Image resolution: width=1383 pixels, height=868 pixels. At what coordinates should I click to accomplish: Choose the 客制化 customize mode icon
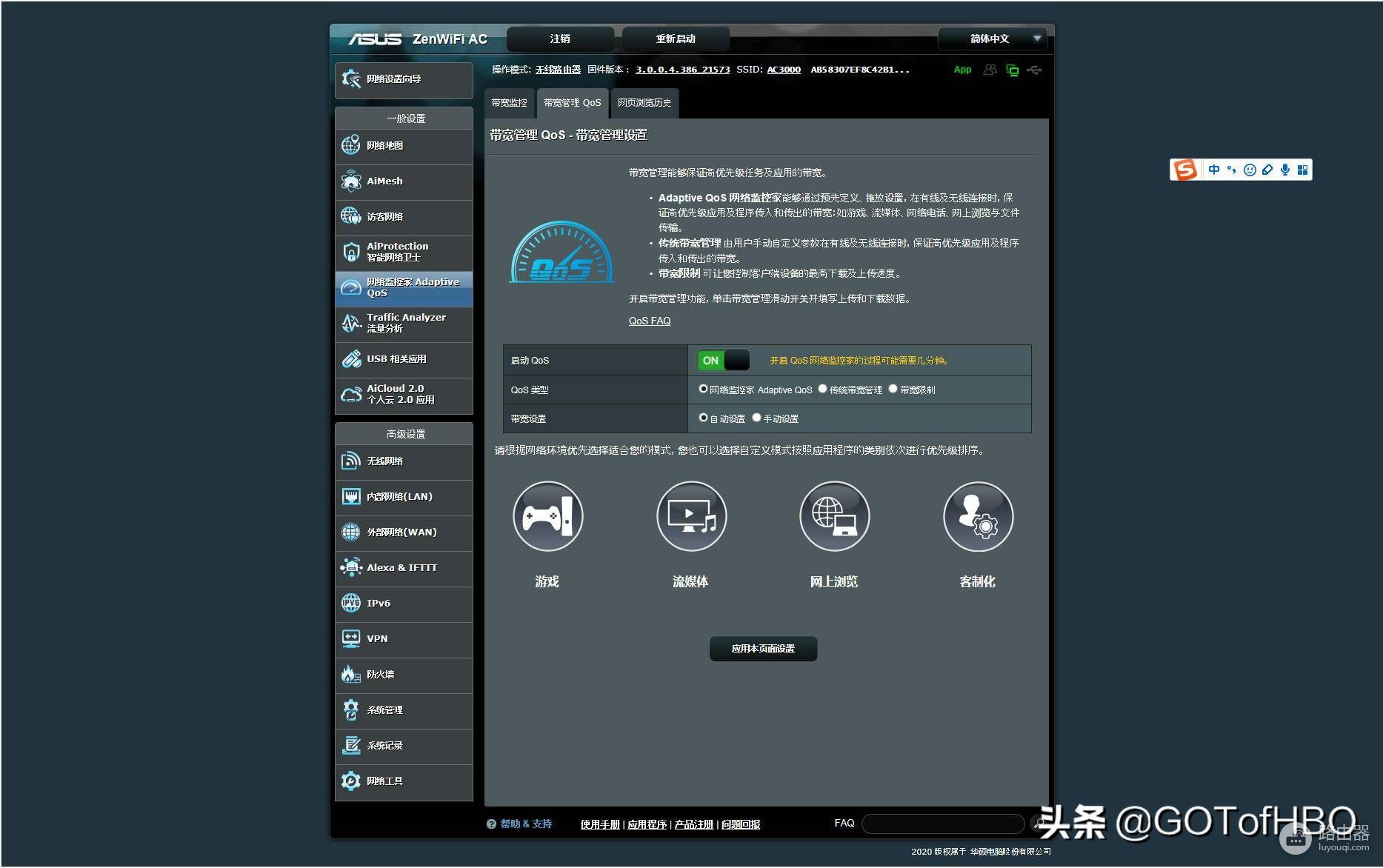pos(978,516)
